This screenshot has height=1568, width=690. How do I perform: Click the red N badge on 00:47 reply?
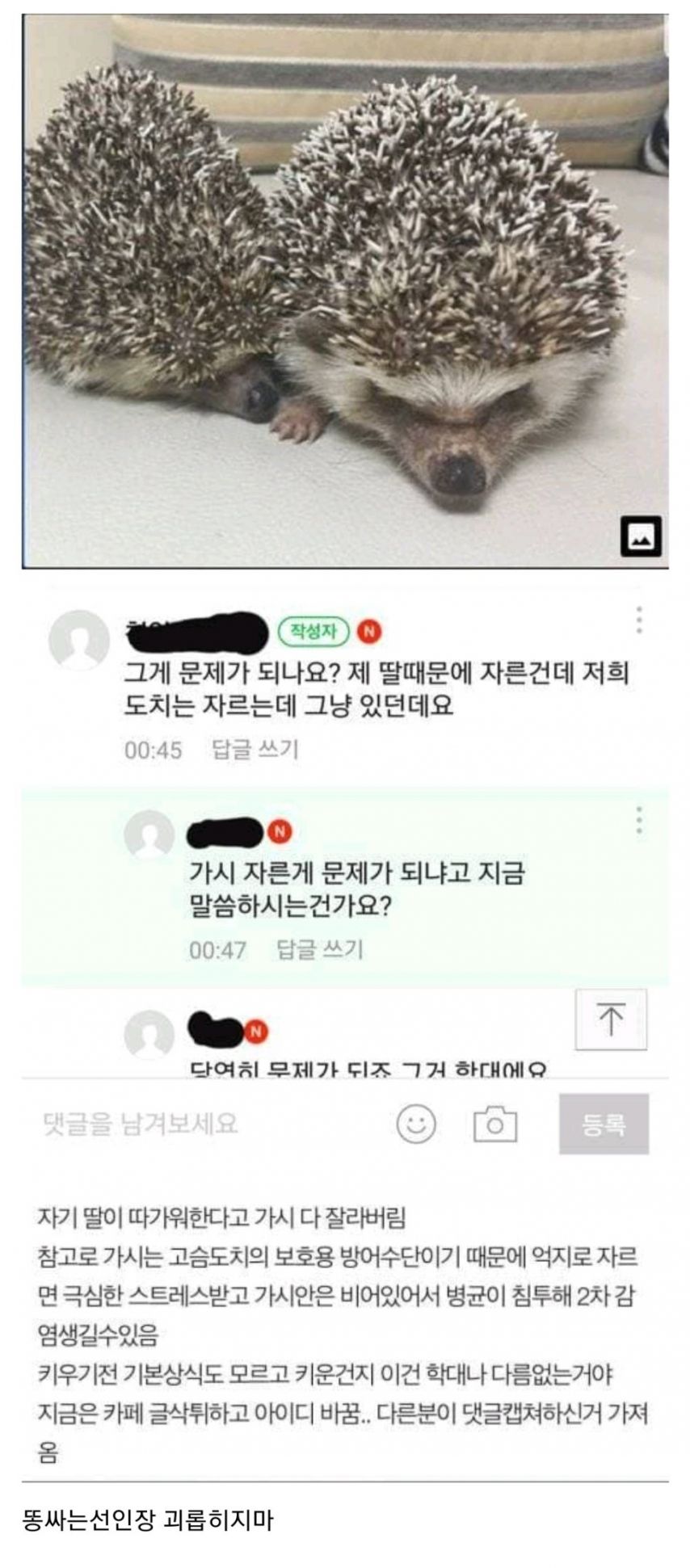pyautogui.click(x=280, y=830)
